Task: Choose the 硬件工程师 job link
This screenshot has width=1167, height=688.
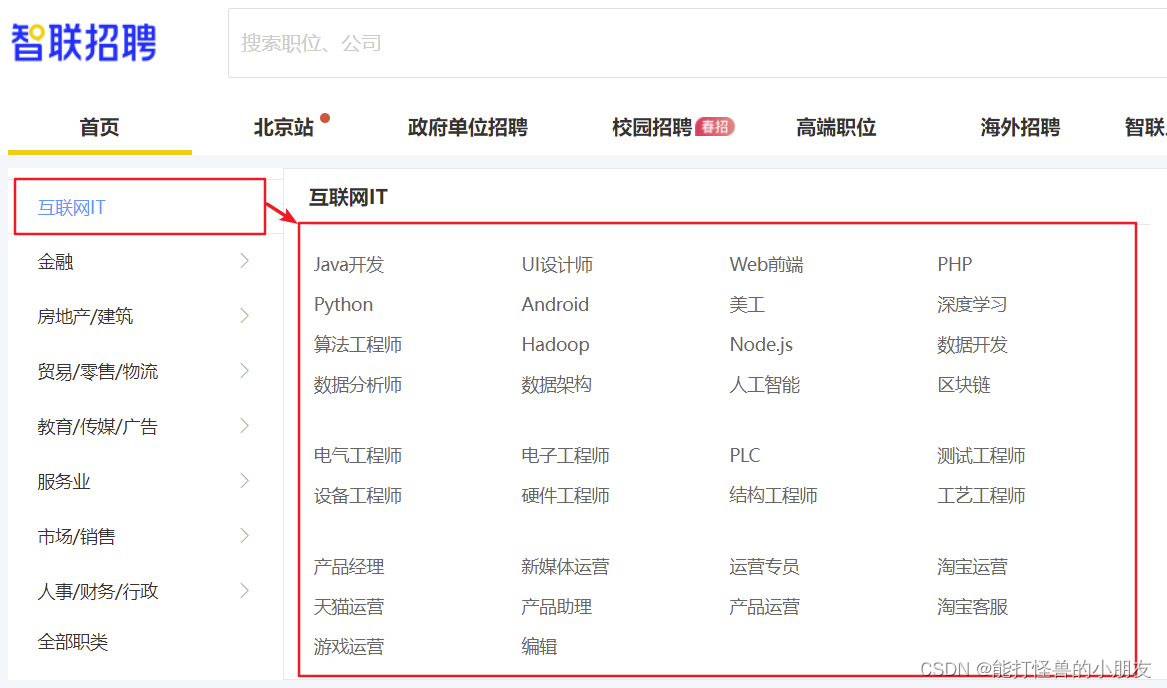Action: 565,496
